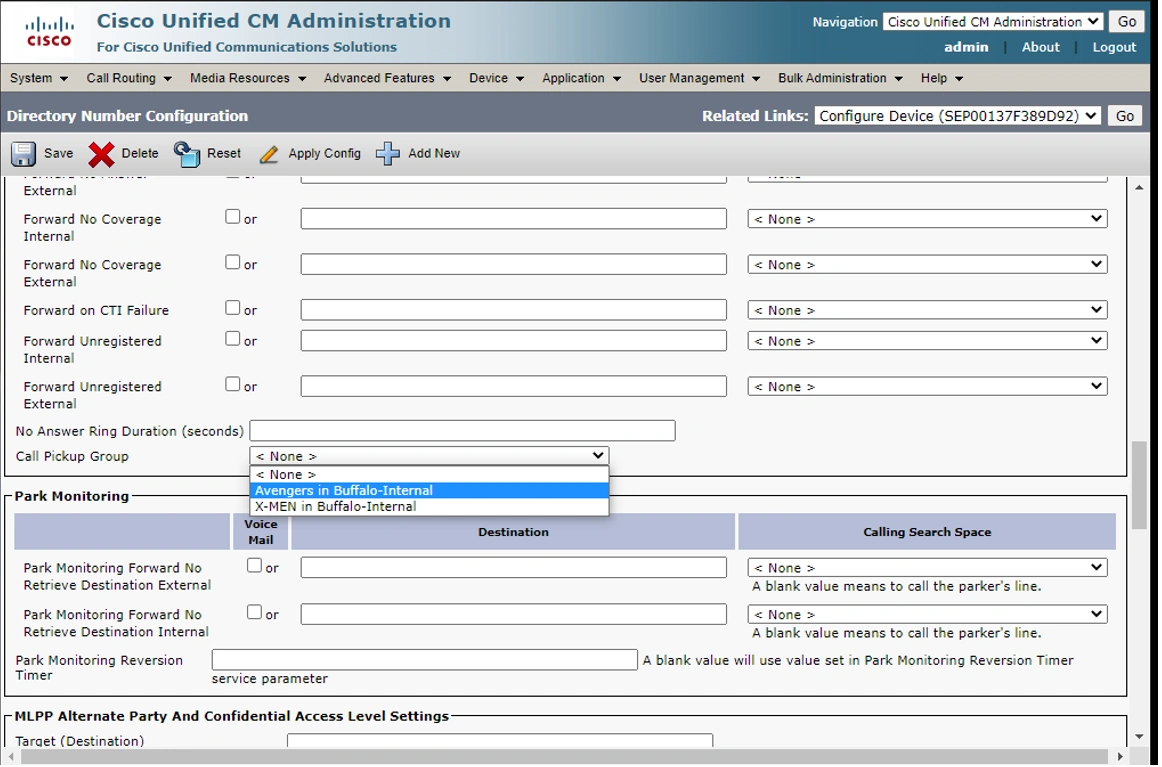This screenshot has height=767, width=1162.
Task: Click the red X Delete icon
Action: (x=102, y=154)
